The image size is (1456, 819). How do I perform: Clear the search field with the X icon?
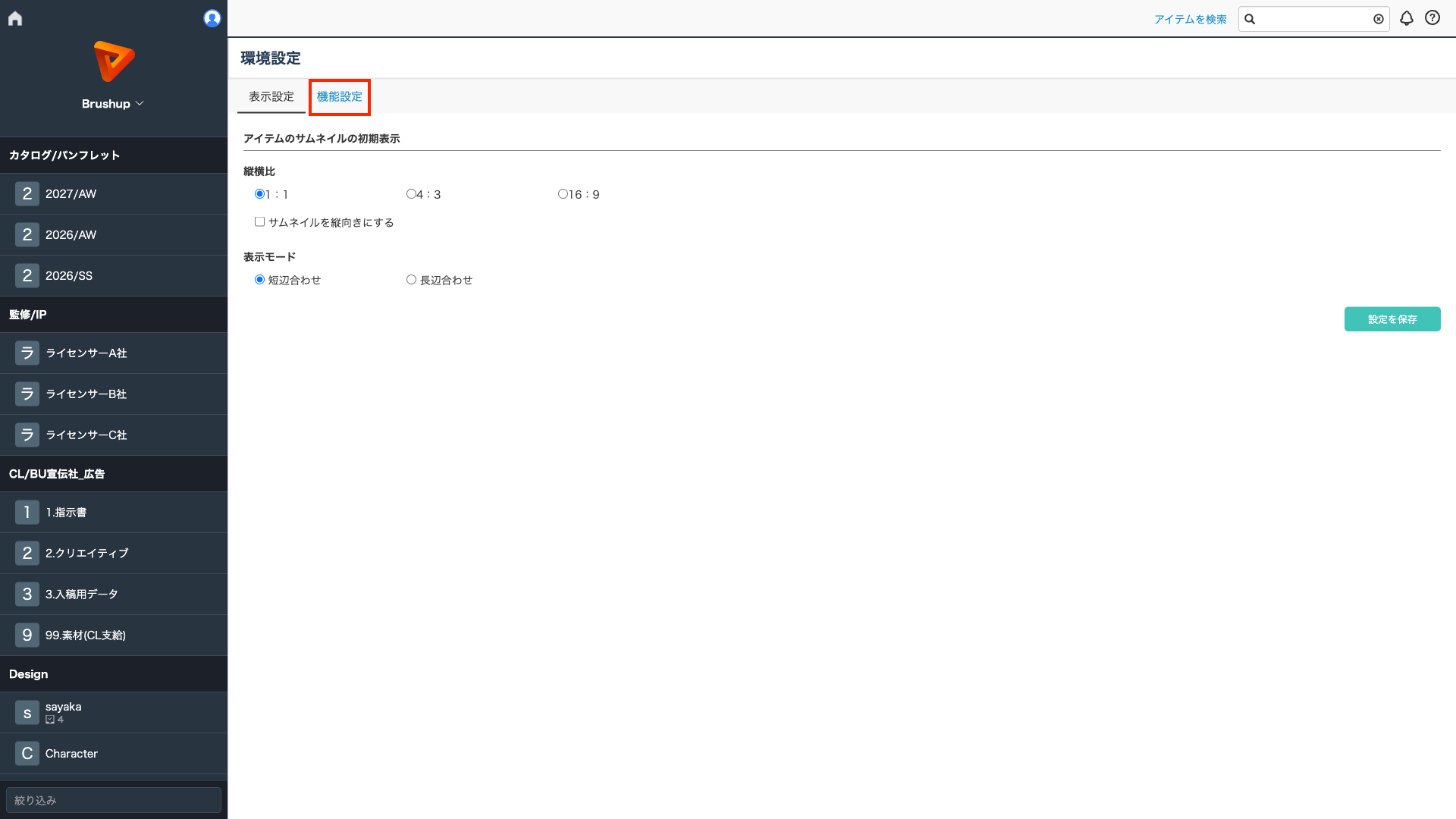1379,19
